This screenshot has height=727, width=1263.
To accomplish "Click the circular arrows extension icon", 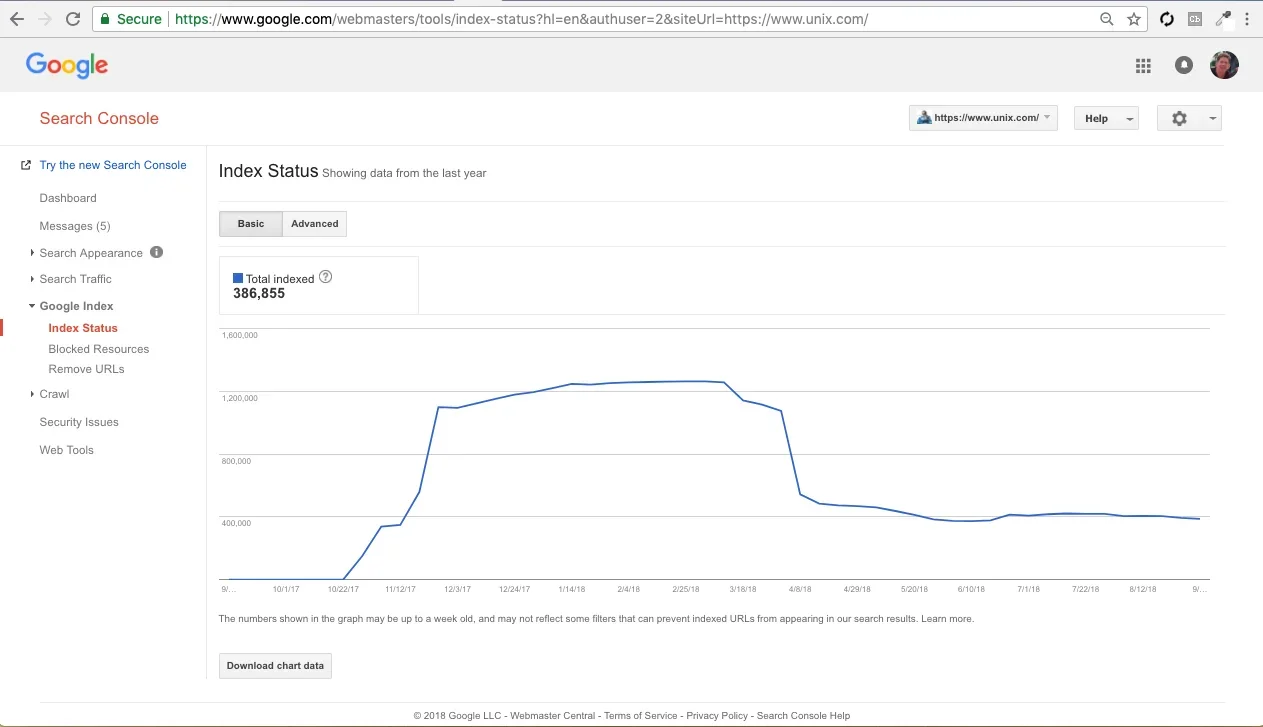I will (1166, 19).
